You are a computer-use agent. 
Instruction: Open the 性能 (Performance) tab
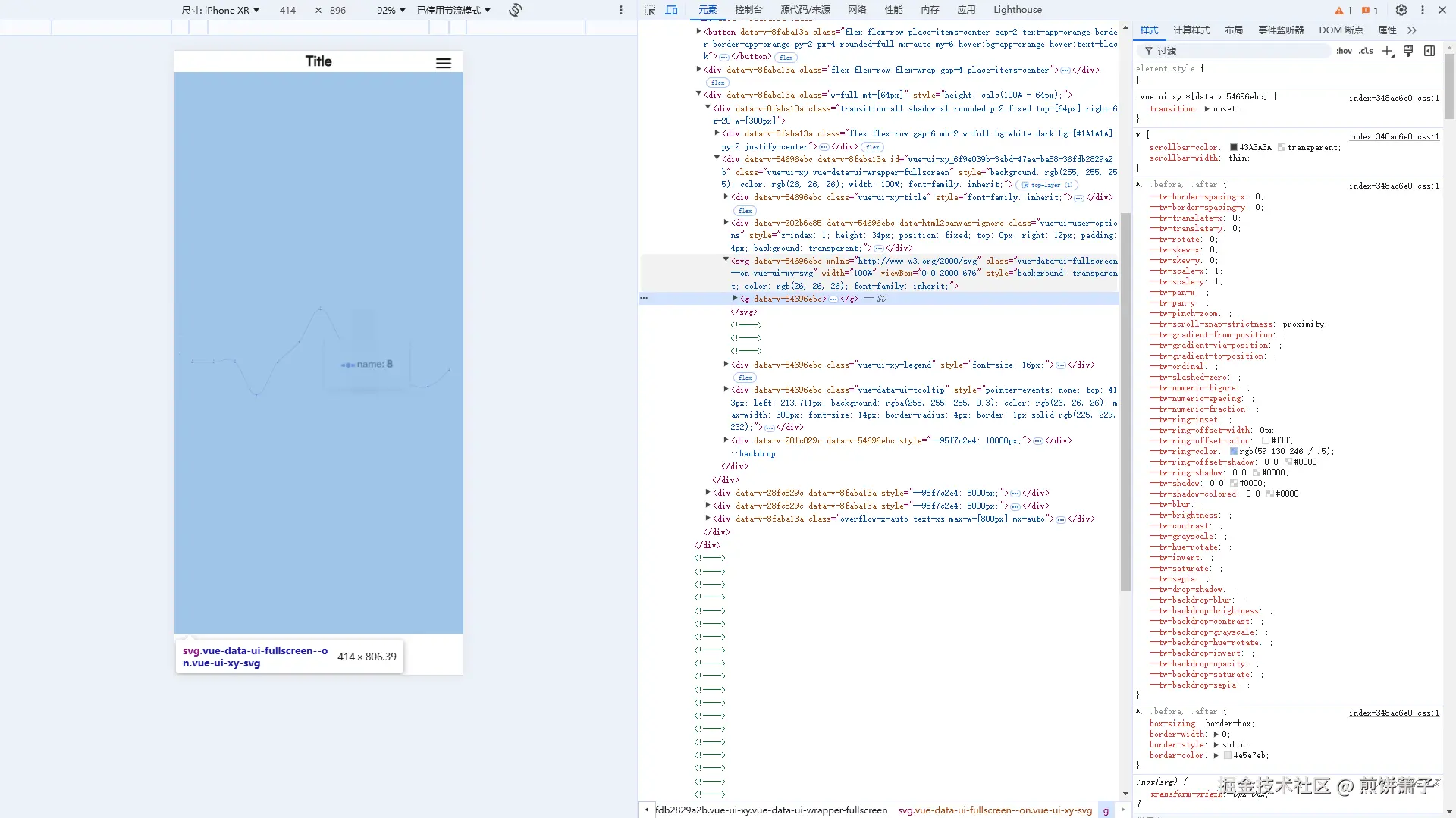pyautogui.click(x=893, y=10)
